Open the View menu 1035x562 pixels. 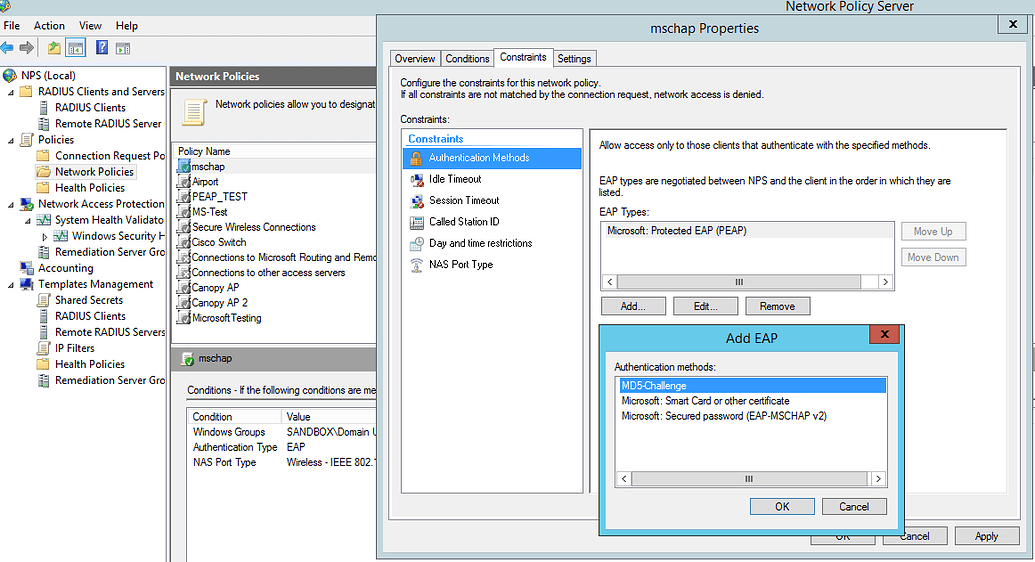click(x=90, y=26)
